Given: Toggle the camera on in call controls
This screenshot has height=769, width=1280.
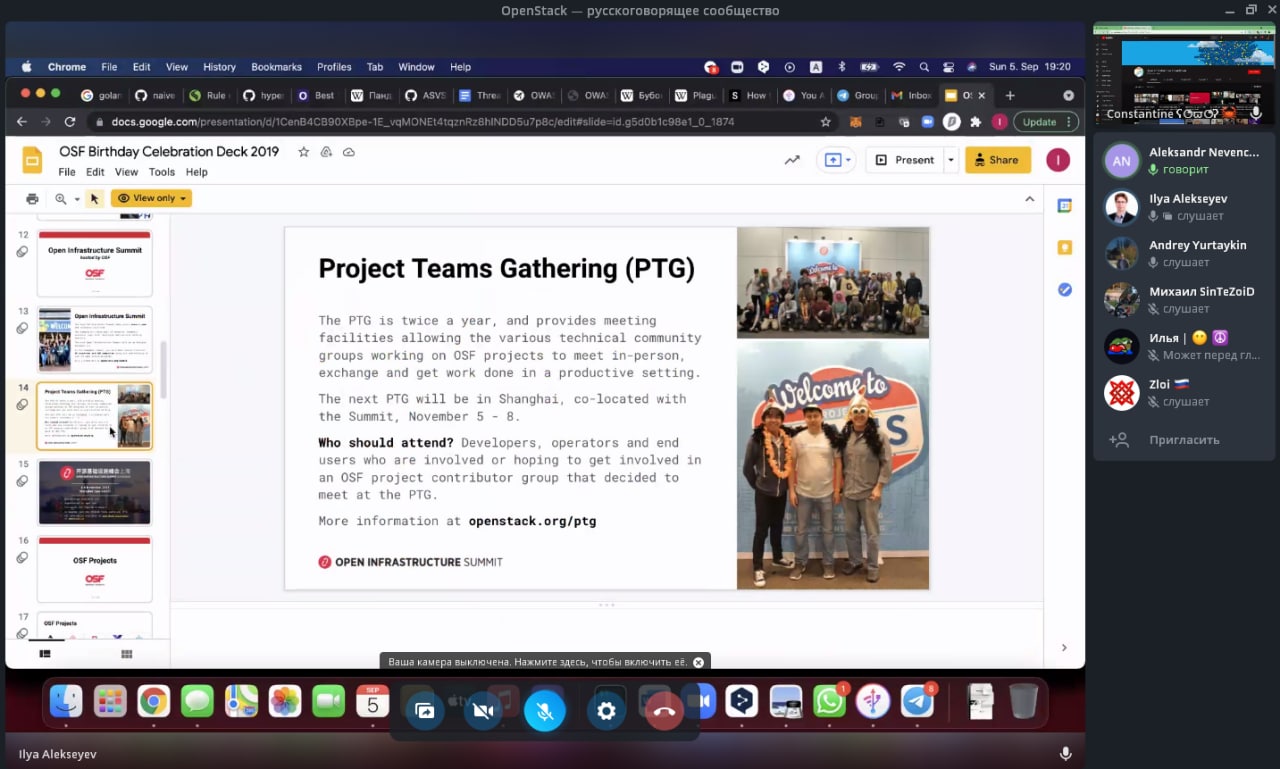Looking at the screenshot, I should (484, 711).
